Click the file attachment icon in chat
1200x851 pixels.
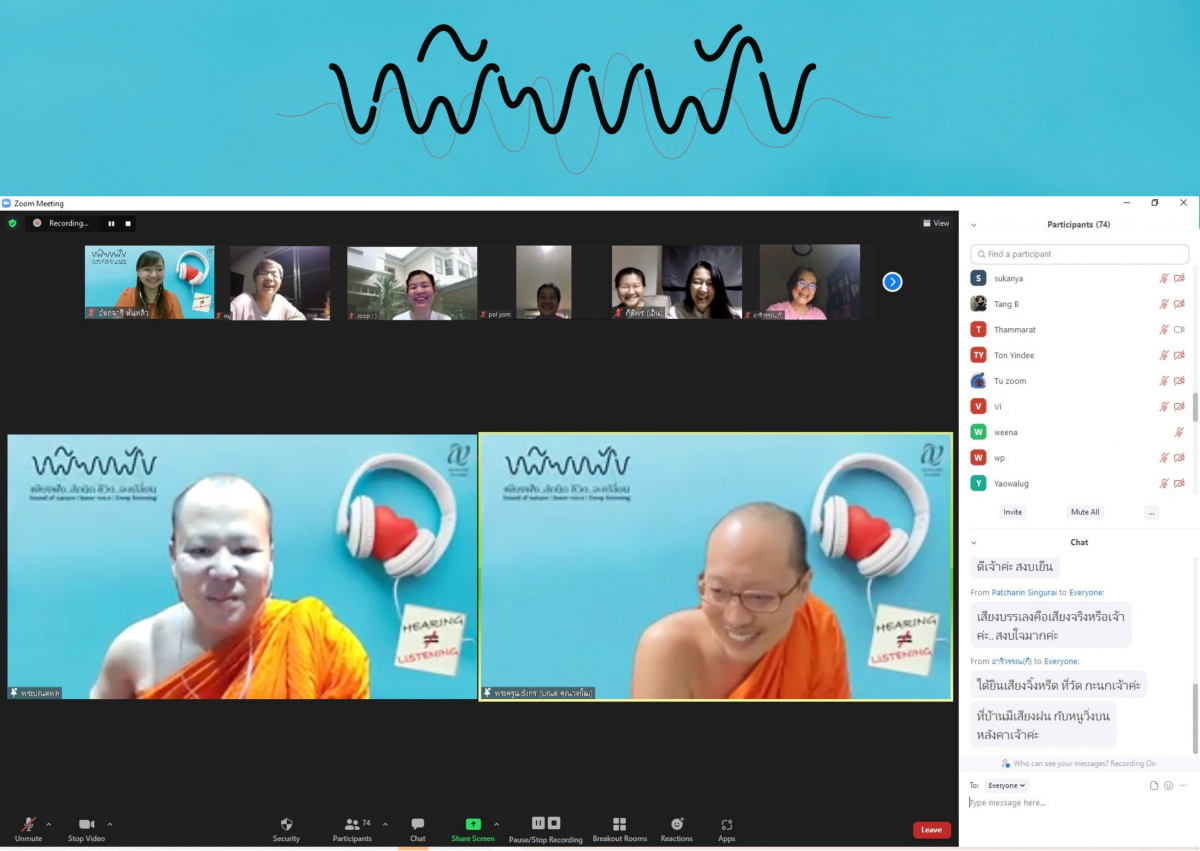pyautogui.click(x=1154, y=786)
